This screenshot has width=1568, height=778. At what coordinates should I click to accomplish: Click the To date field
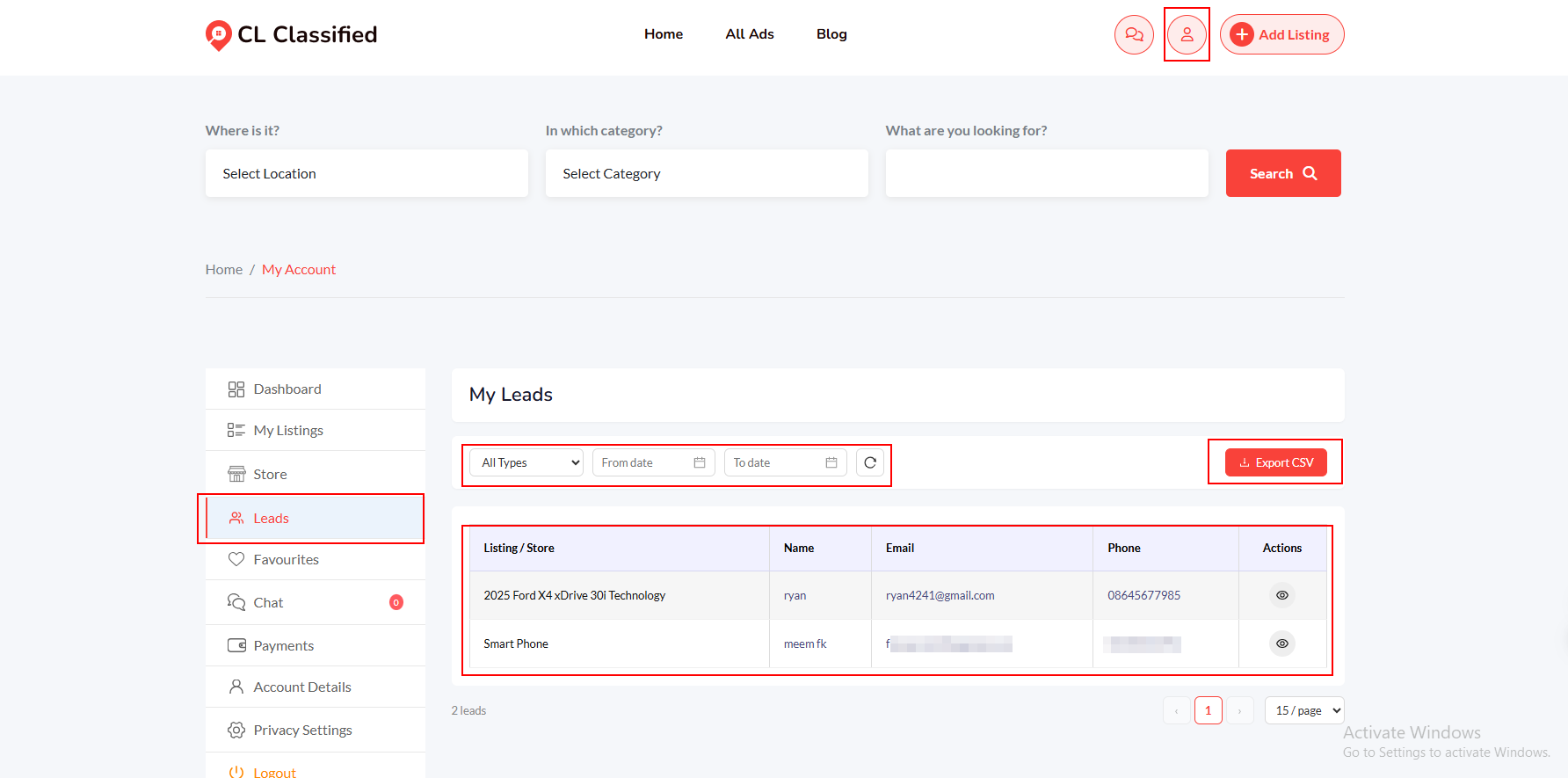pos(786,462)
